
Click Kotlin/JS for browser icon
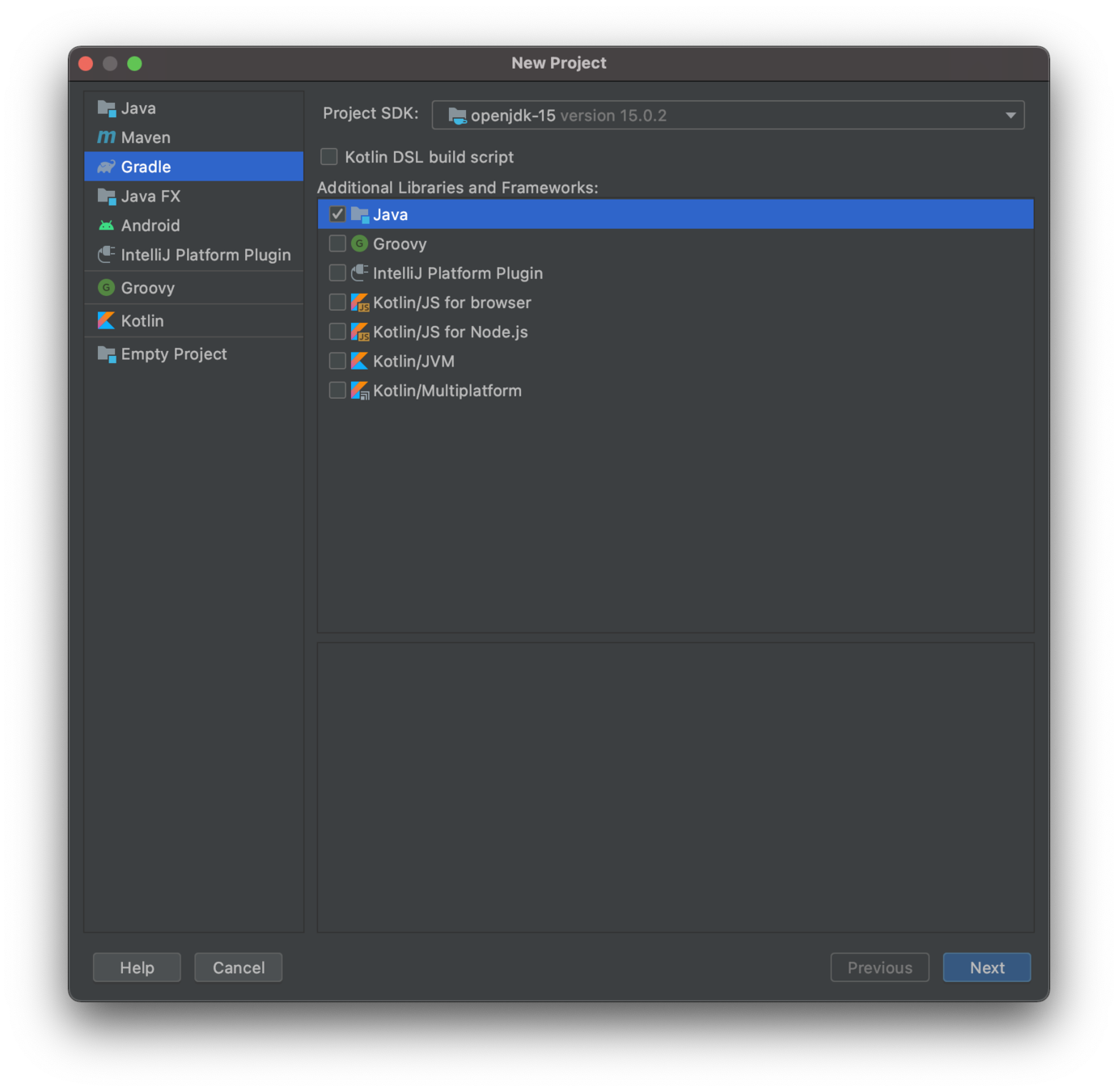(360, 303)
